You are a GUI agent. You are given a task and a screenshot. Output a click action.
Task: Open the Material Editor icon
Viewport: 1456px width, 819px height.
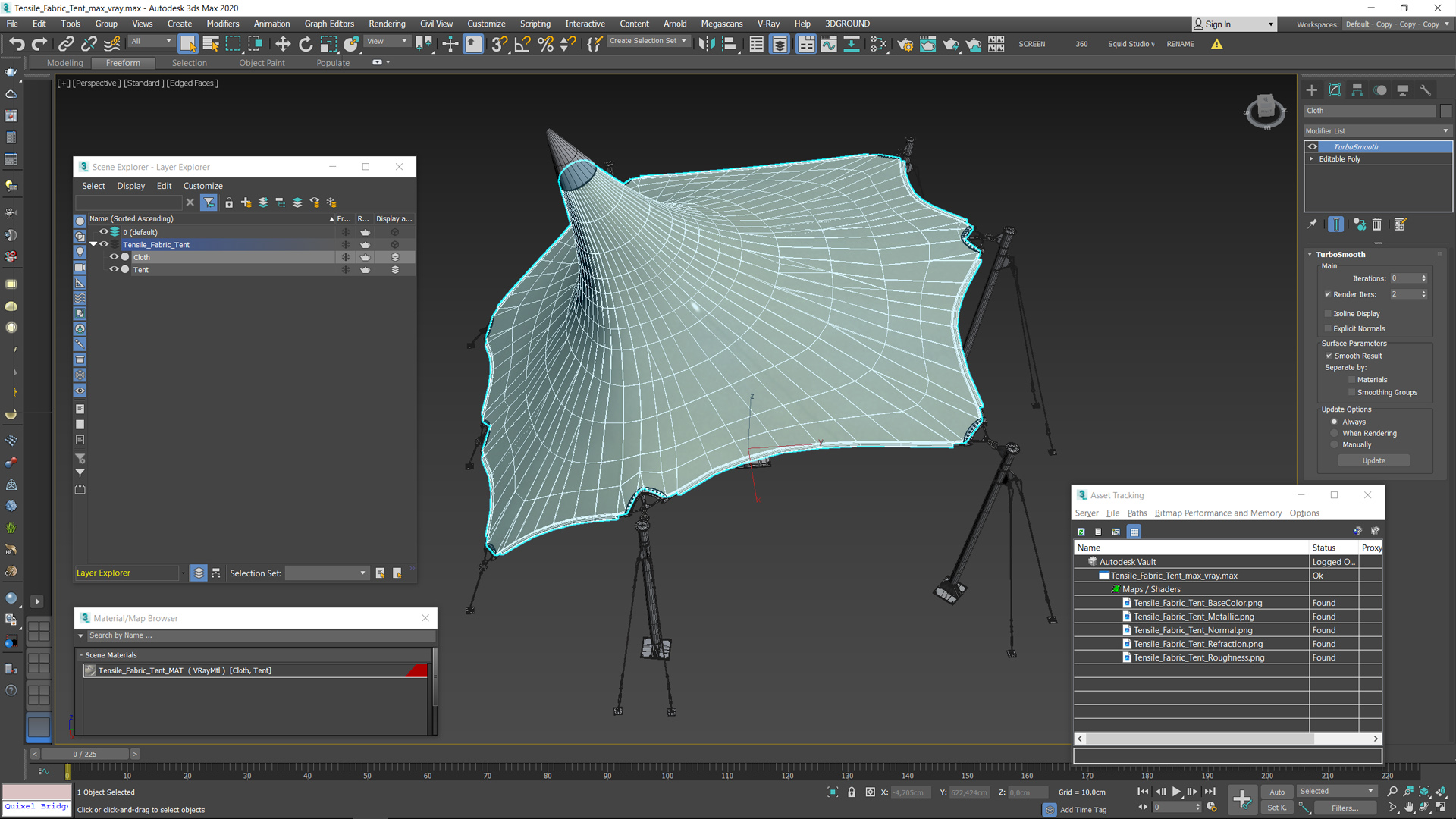[x=878, y=44]
